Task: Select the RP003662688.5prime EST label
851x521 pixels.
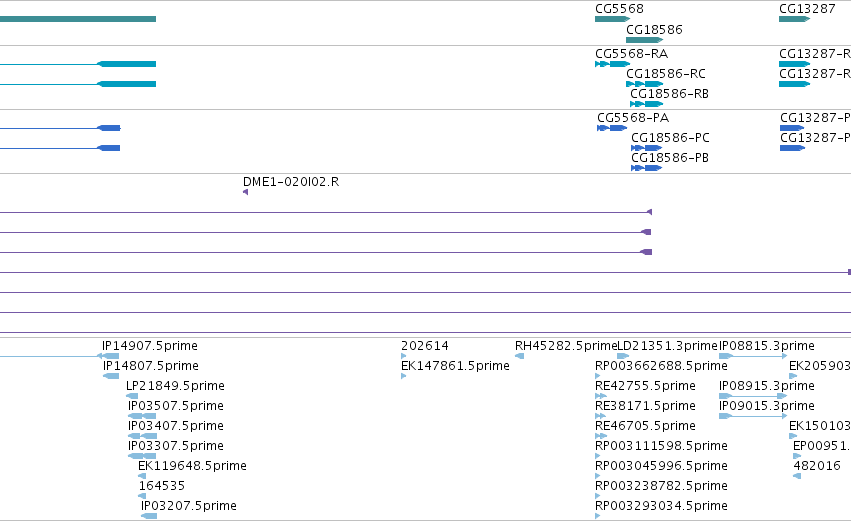Action: pyautogui.click(x=661, y=366)
